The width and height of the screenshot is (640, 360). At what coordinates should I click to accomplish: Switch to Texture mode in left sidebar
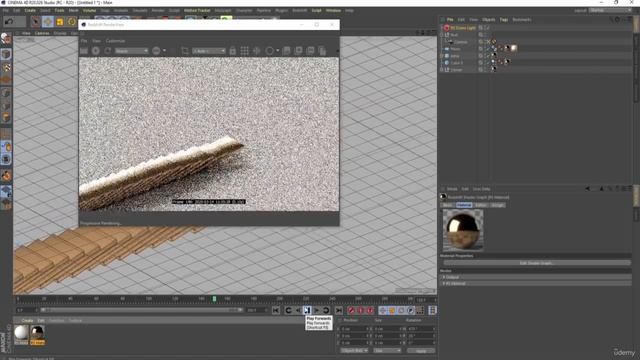pyautogui.click(x=6, y=67)
